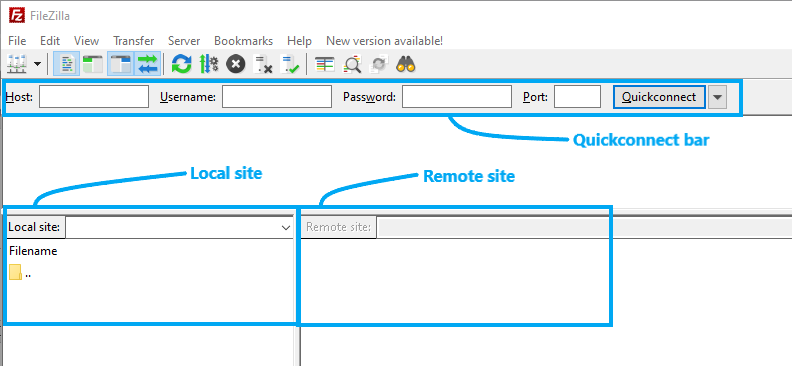This screenshot has width=792, height=366.
Task: Focus the Port input field
Action: tap(577, 96)
